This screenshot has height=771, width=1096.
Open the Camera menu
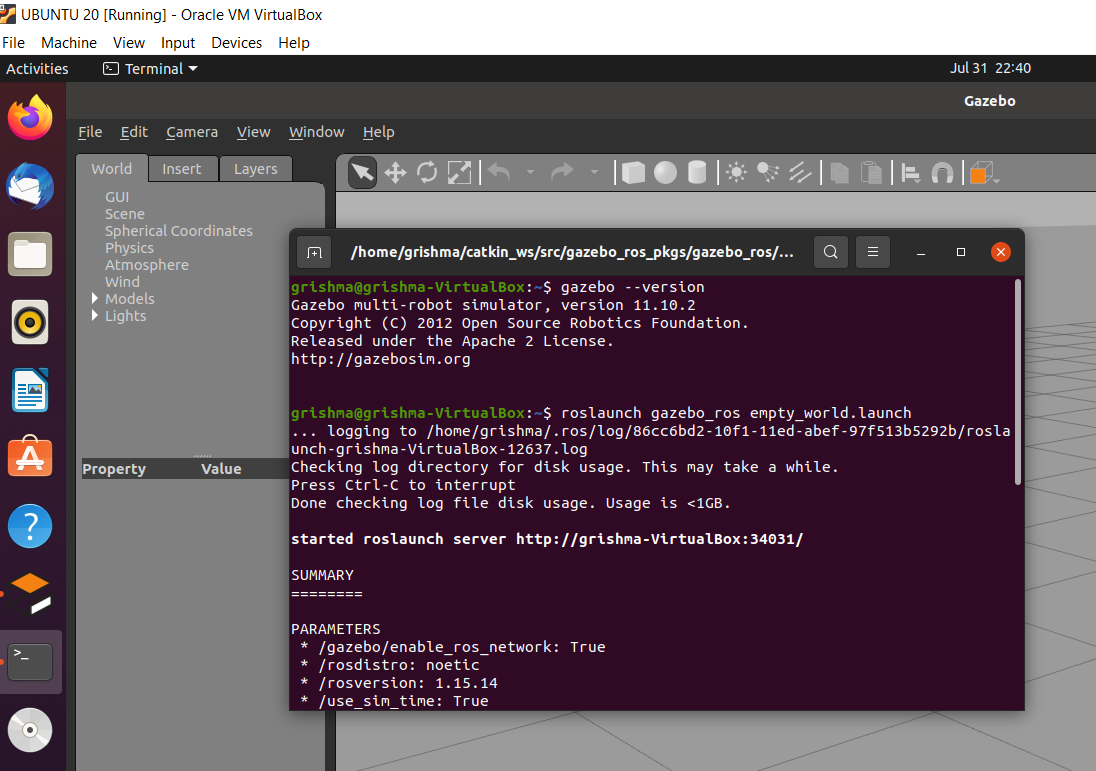(192, 131)
